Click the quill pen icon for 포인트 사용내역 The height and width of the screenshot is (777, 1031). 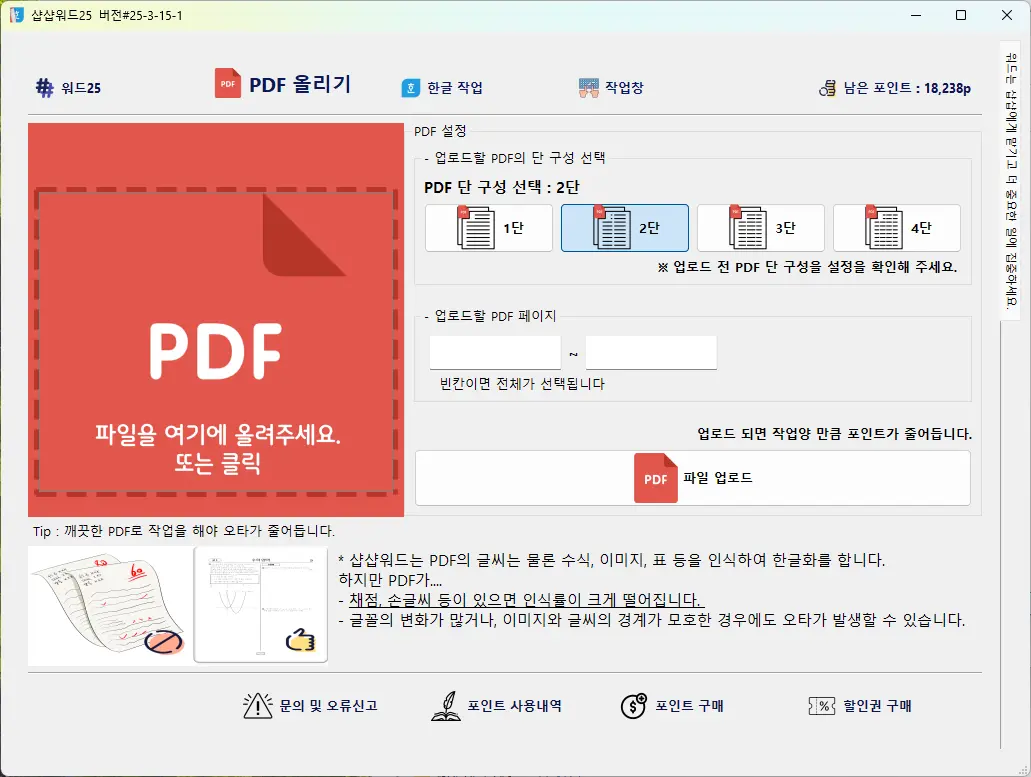pos(447,705)
